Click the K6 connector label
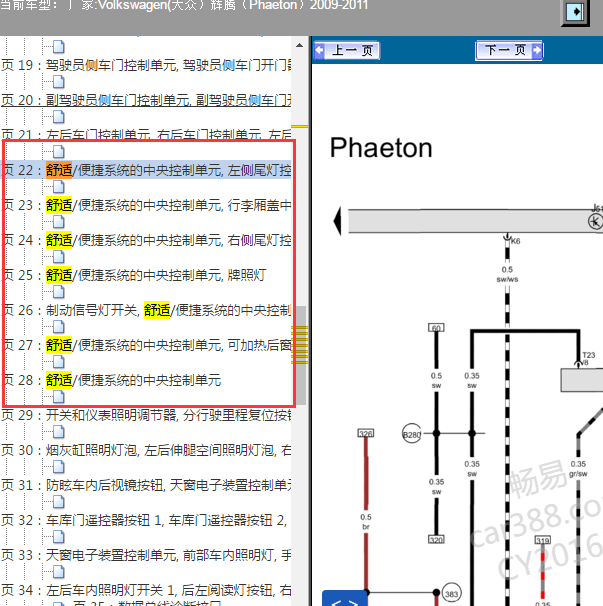 click(516, 241)
